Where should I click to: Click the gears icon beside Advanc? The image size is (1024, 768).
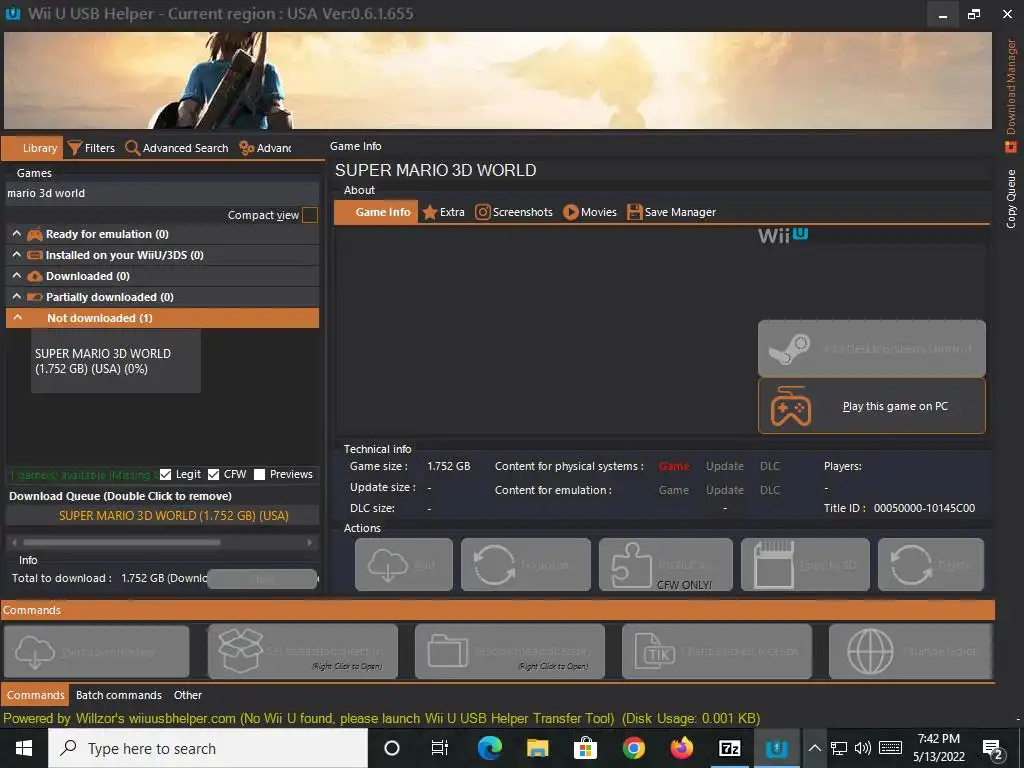click(x=247, y=148)
